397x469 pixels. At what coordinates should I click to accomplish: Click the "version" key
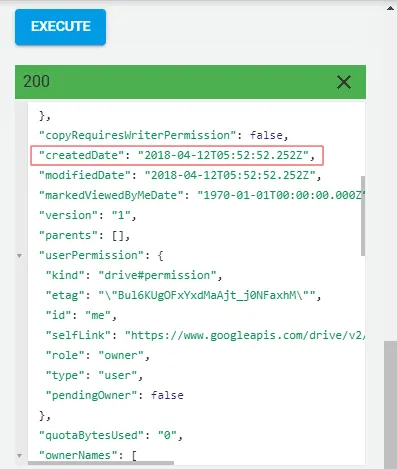(x=68, y=215)
